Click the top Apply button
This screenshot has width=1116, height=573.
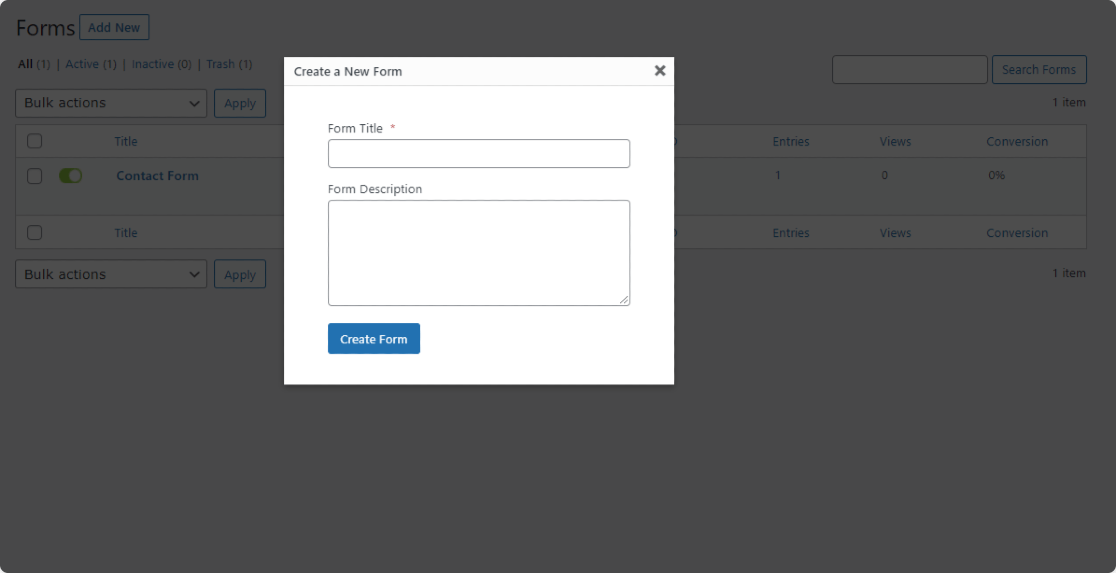[240, 103]
